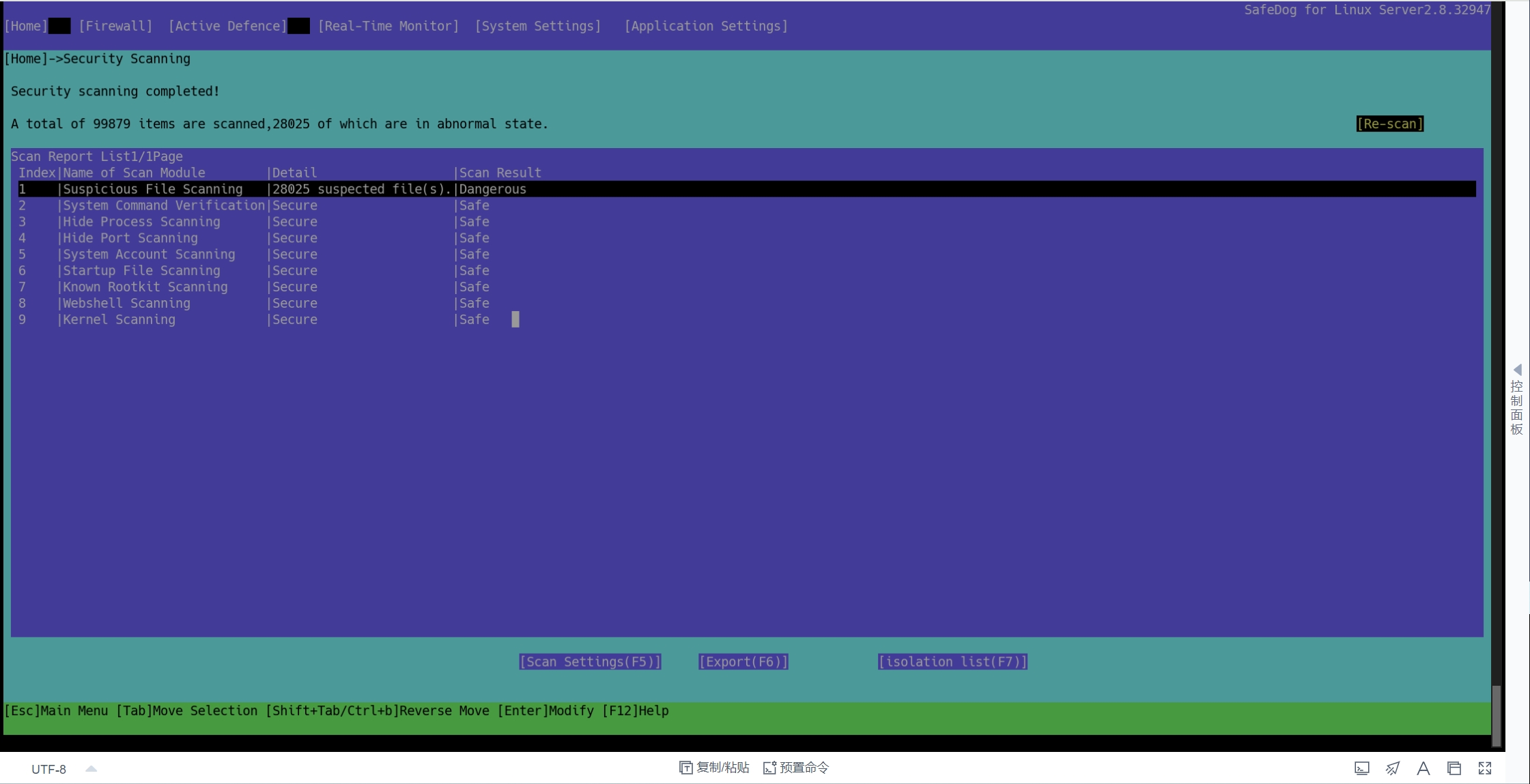This screenshot has height=784, width=1530.
Task: Open font settings via the "A" icon
Action: coord(1423,768)
